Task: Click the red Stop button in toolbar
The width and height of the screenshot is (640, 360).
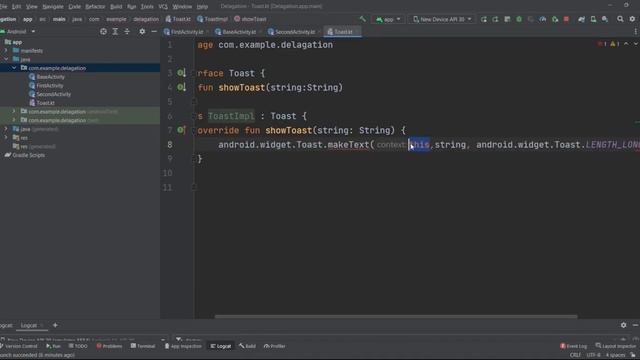Action: [x=566, y=19]
